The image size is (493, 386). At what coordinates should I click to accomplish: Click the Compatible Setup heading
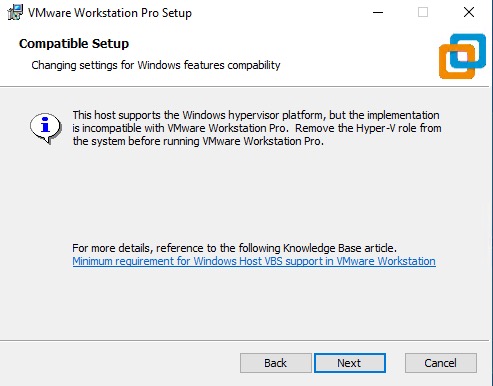(74, 44)
